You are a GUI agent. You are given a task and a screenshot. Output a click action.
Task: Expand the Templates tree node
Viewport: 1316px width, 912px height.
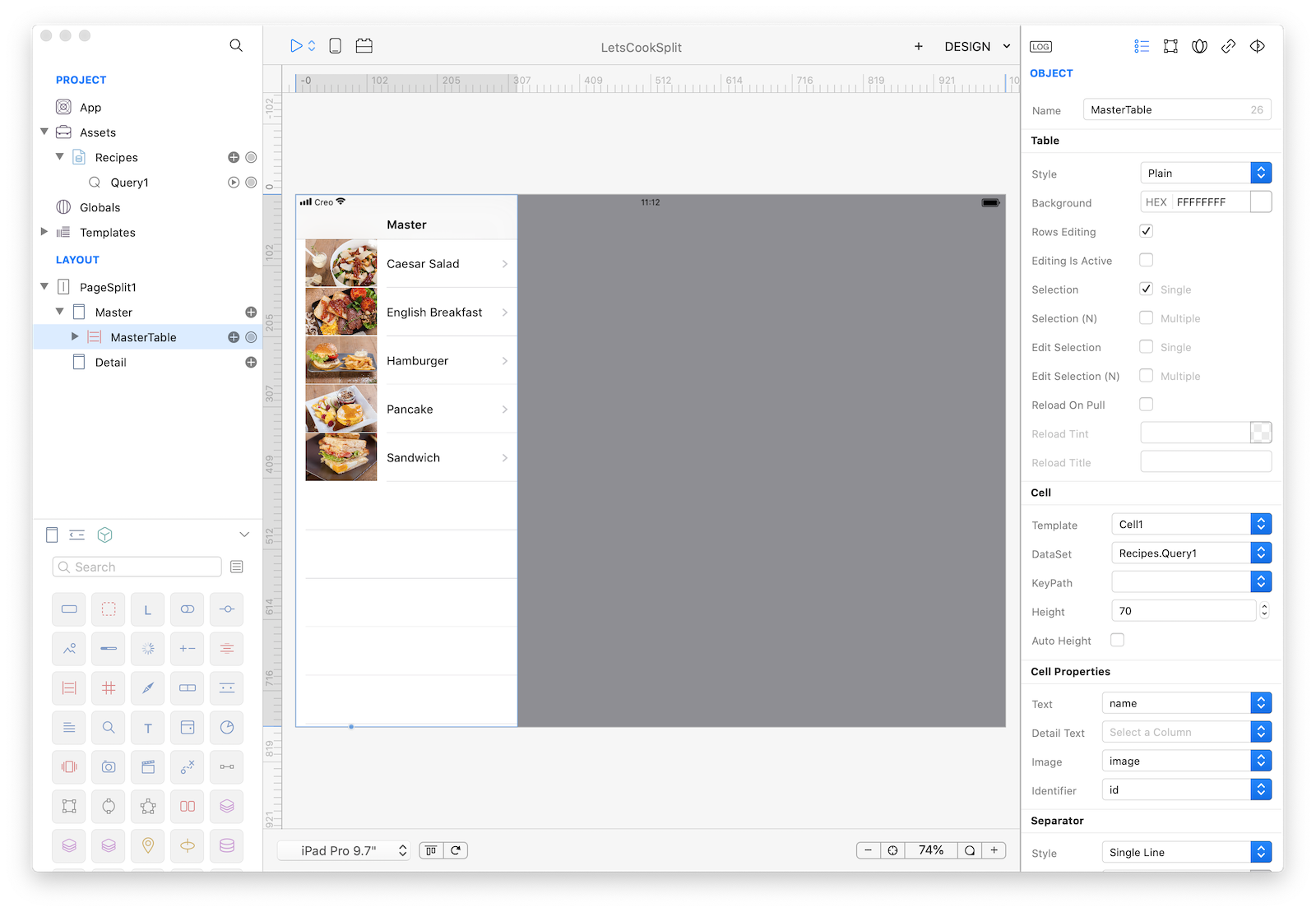[x=44, y=232]
